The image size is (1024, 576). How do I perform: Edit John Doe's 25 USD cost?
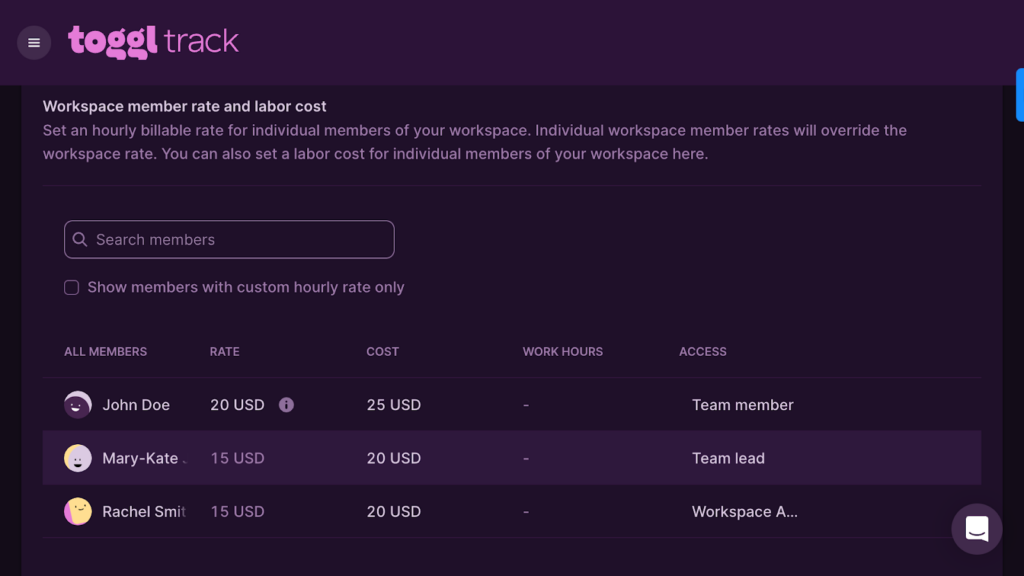pos(393,405)
